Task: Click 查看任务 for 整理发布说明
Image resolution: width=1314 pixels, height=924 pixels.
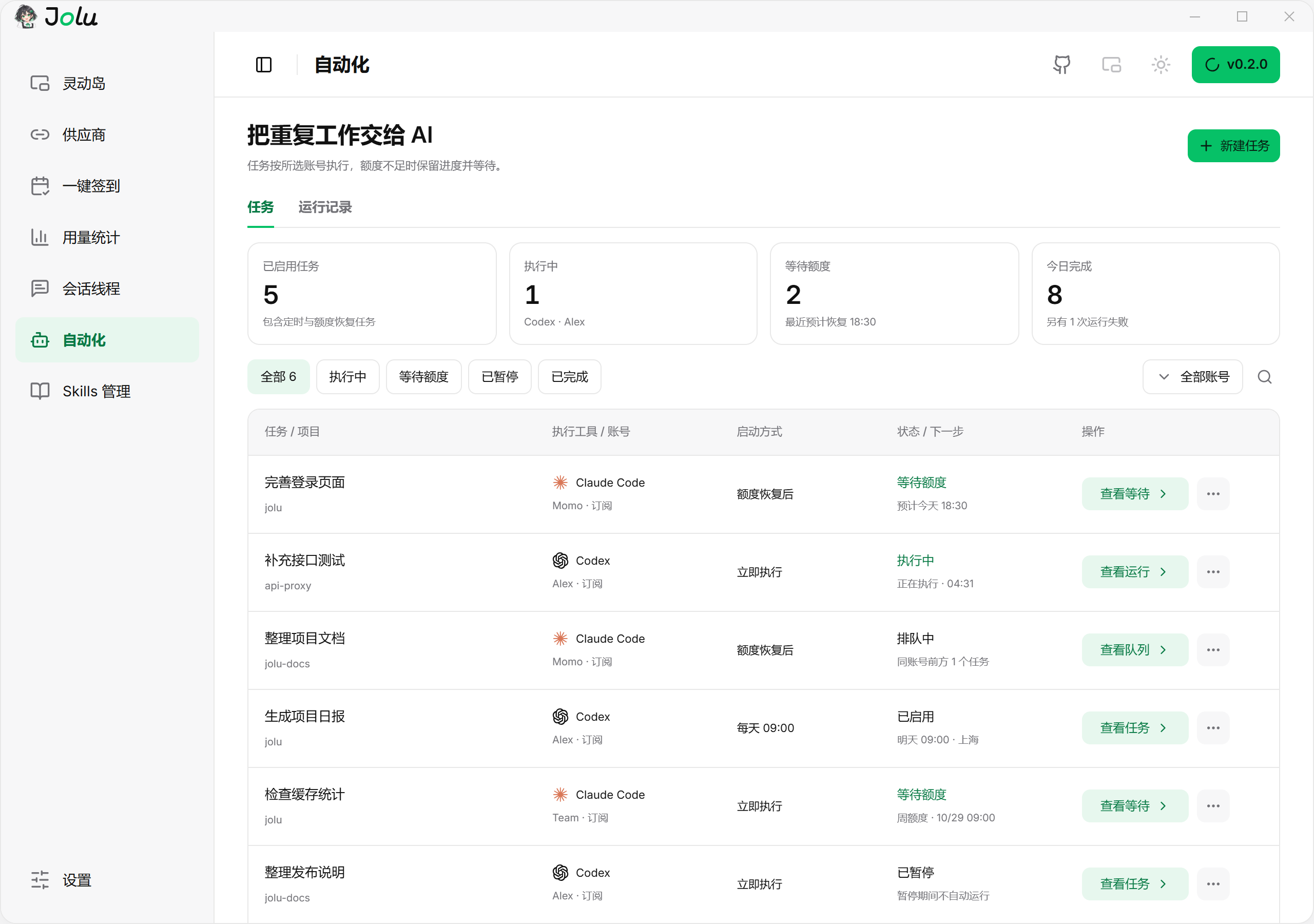Action: (x=1134, y=884)
